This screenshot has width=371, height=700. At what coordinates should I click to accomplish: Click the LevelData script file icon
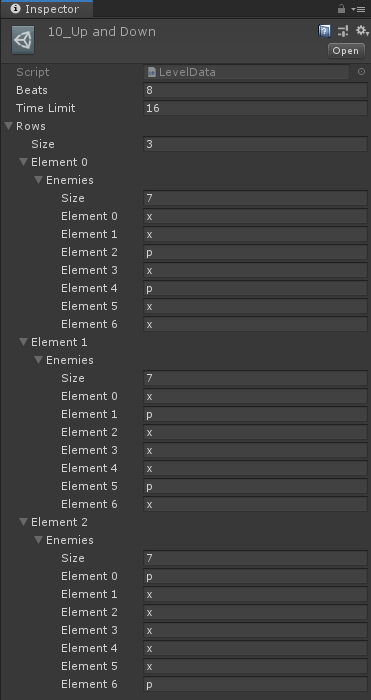(152, 72)
